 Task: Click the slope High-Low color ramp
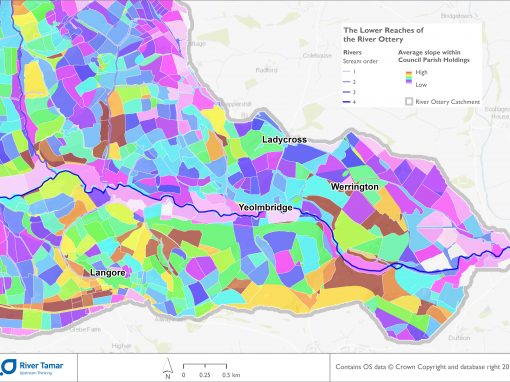point(409,78)
